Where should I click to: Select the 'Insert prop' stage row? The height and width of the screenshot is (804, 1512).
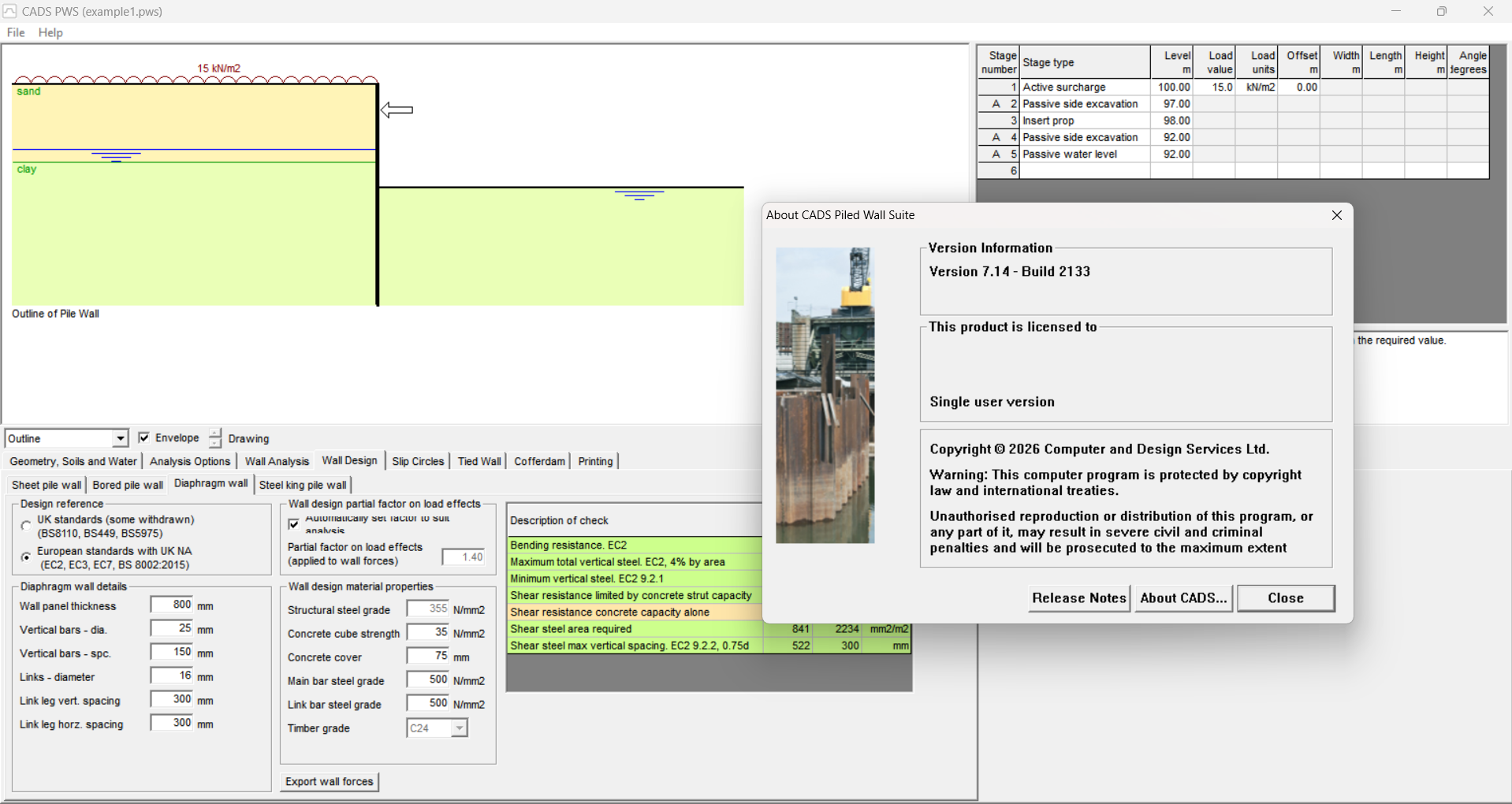click(1234, 121)
